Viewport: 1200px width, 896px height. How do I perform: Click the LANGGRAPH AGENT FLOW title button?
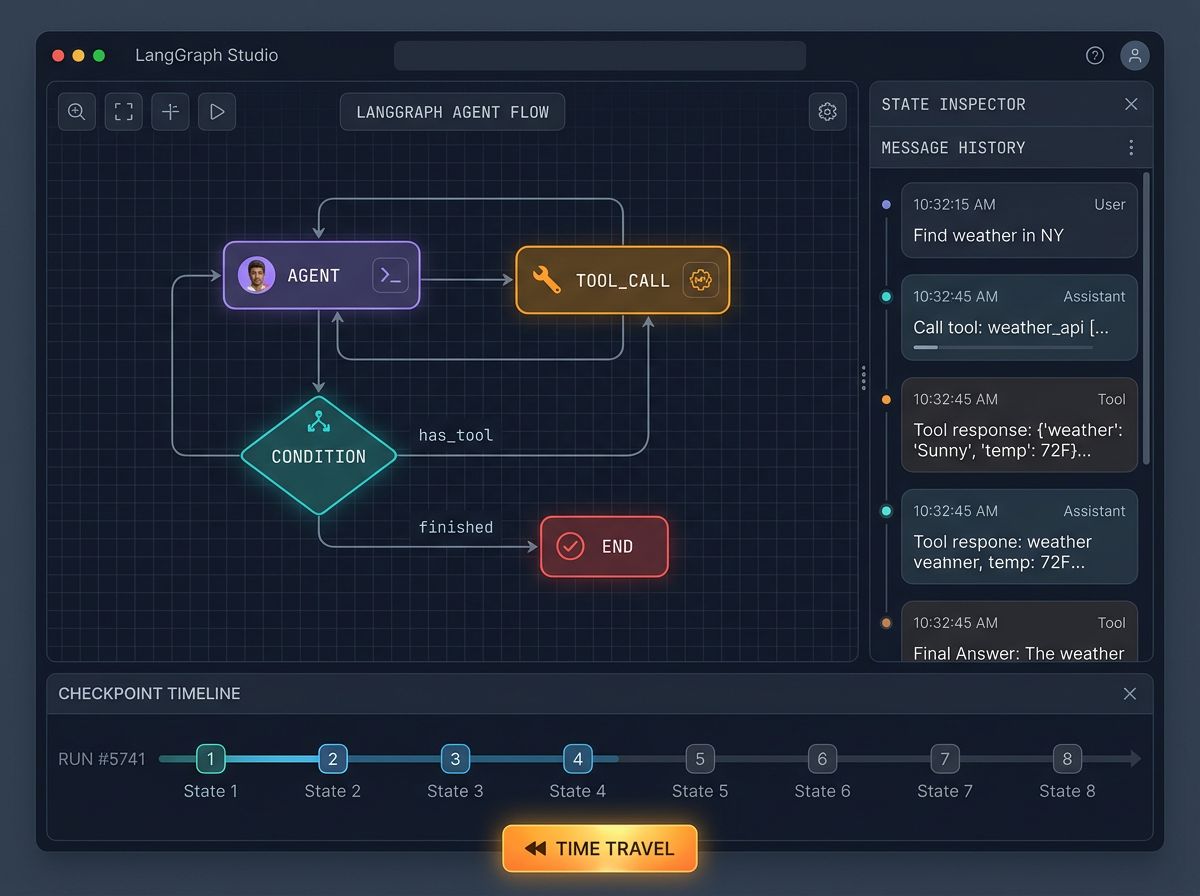pos(452,112)
